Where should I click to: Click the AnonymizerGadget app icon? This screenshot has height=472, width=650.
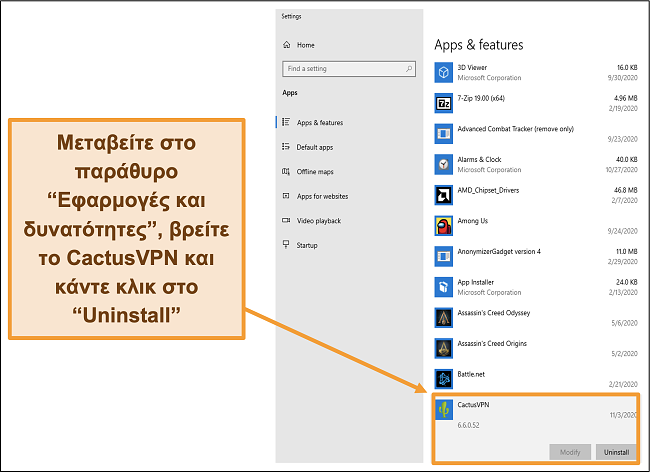444,256
